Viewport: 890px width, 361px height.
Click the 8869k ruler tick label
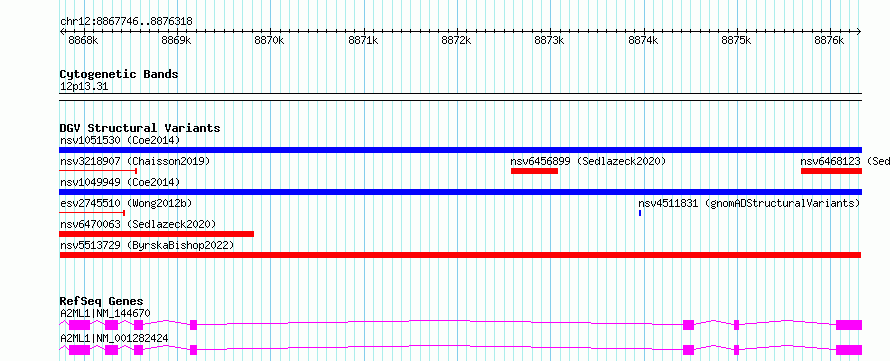click(176, 41)
